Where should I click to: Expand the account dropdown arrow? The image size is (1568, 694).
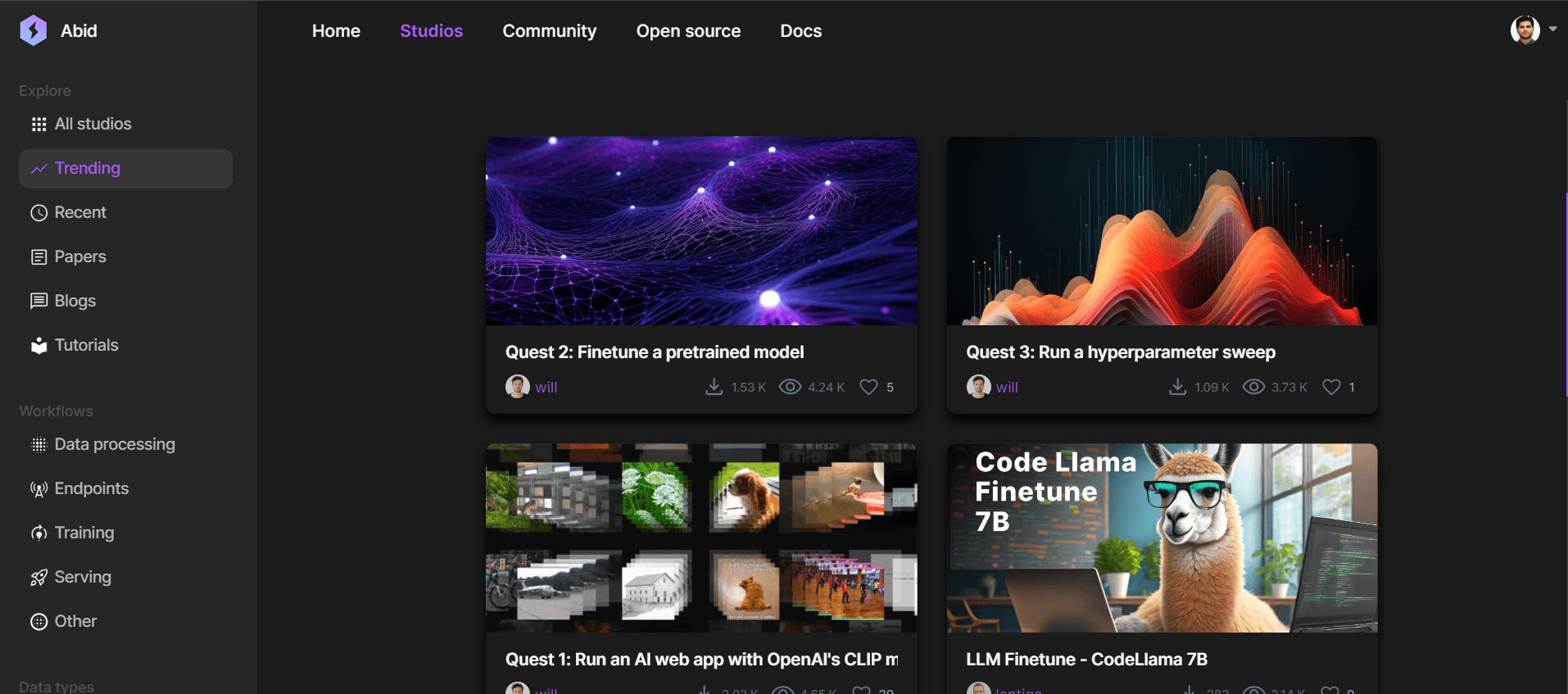coord(1552,29)
